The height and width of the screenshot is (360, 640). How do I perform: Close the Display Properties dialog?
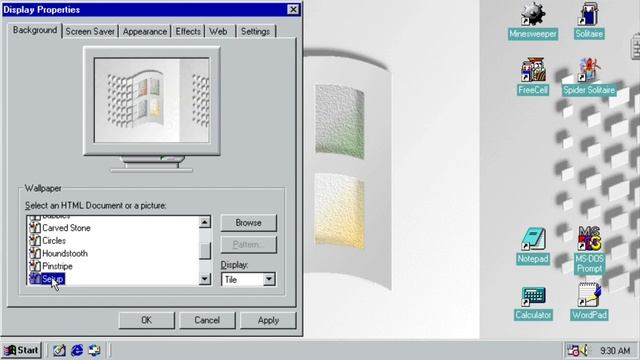(293, 9)
